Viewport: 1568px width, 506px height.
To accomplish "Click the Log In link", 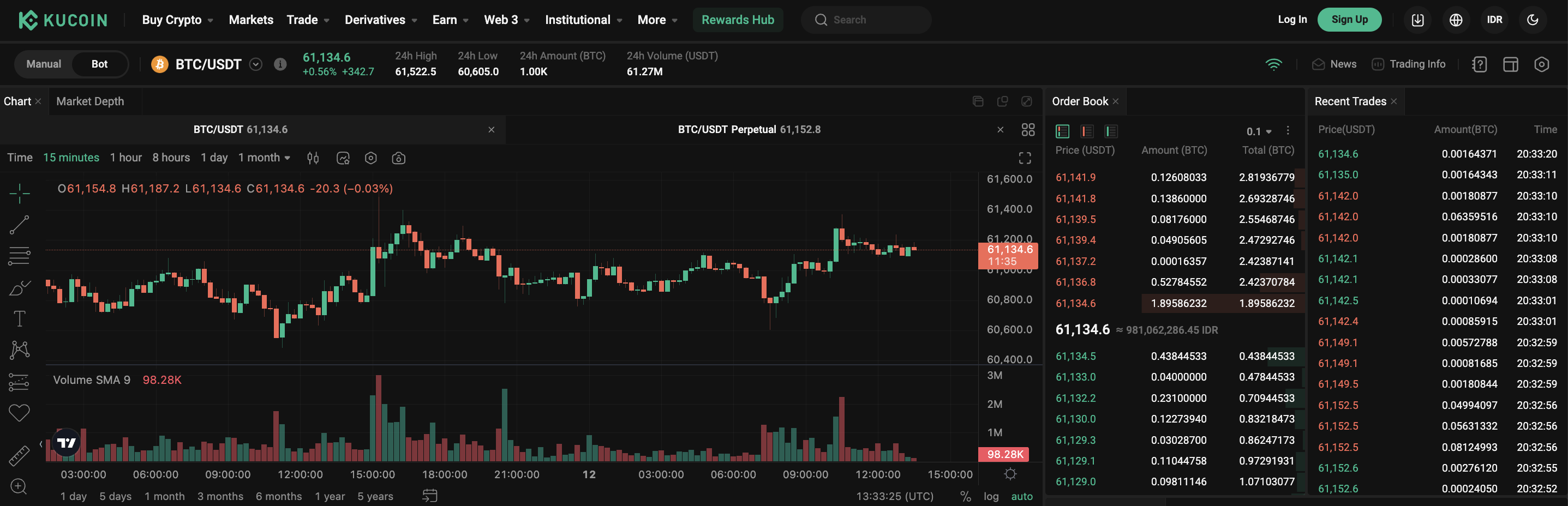I will pyautogui.click(x=1292, y=20).
